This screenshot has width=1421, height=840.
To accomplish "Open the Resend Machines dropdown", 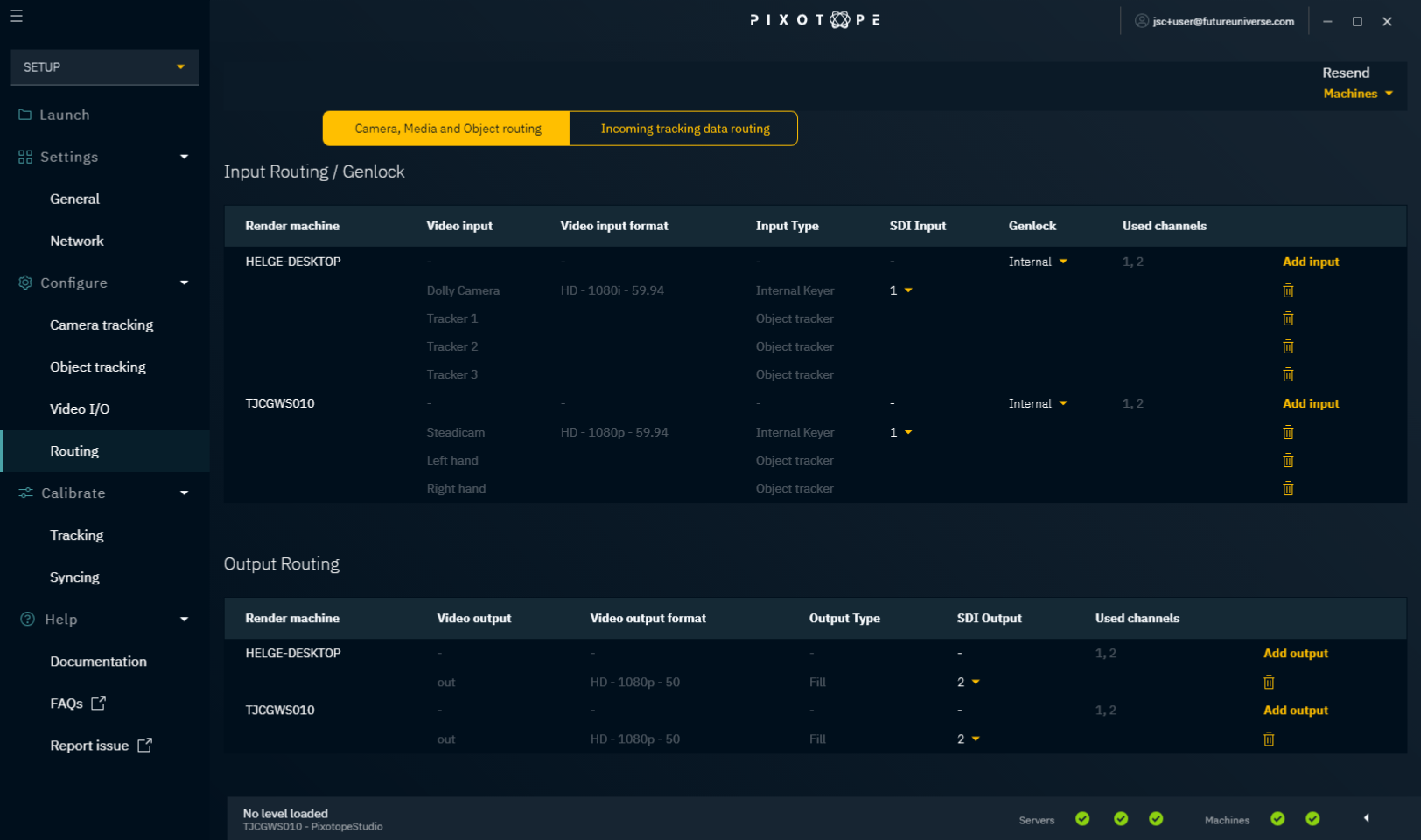I will pos(1357,94).
